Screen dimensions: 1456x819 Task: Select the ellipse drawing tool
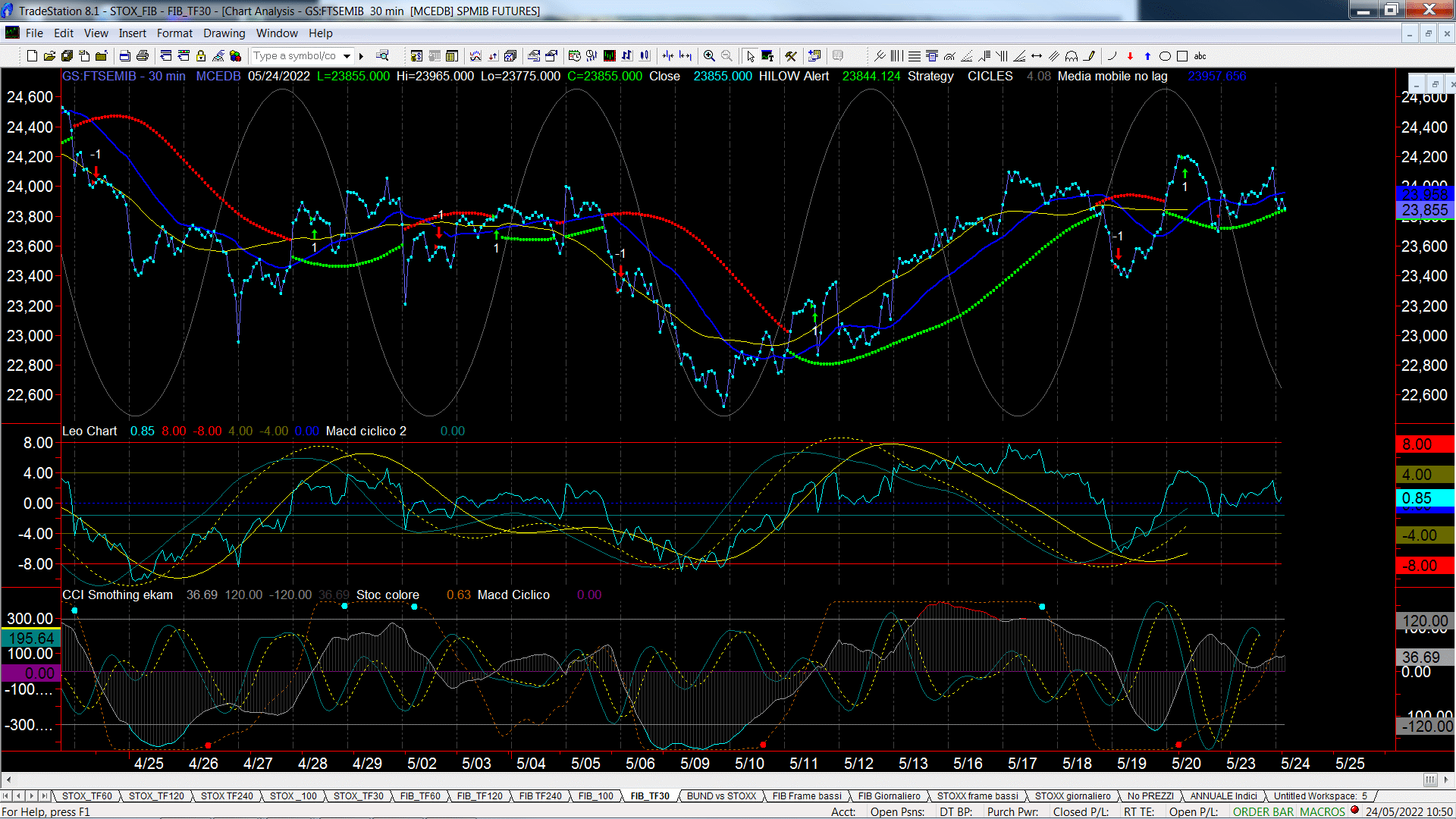click(1165, 56)
